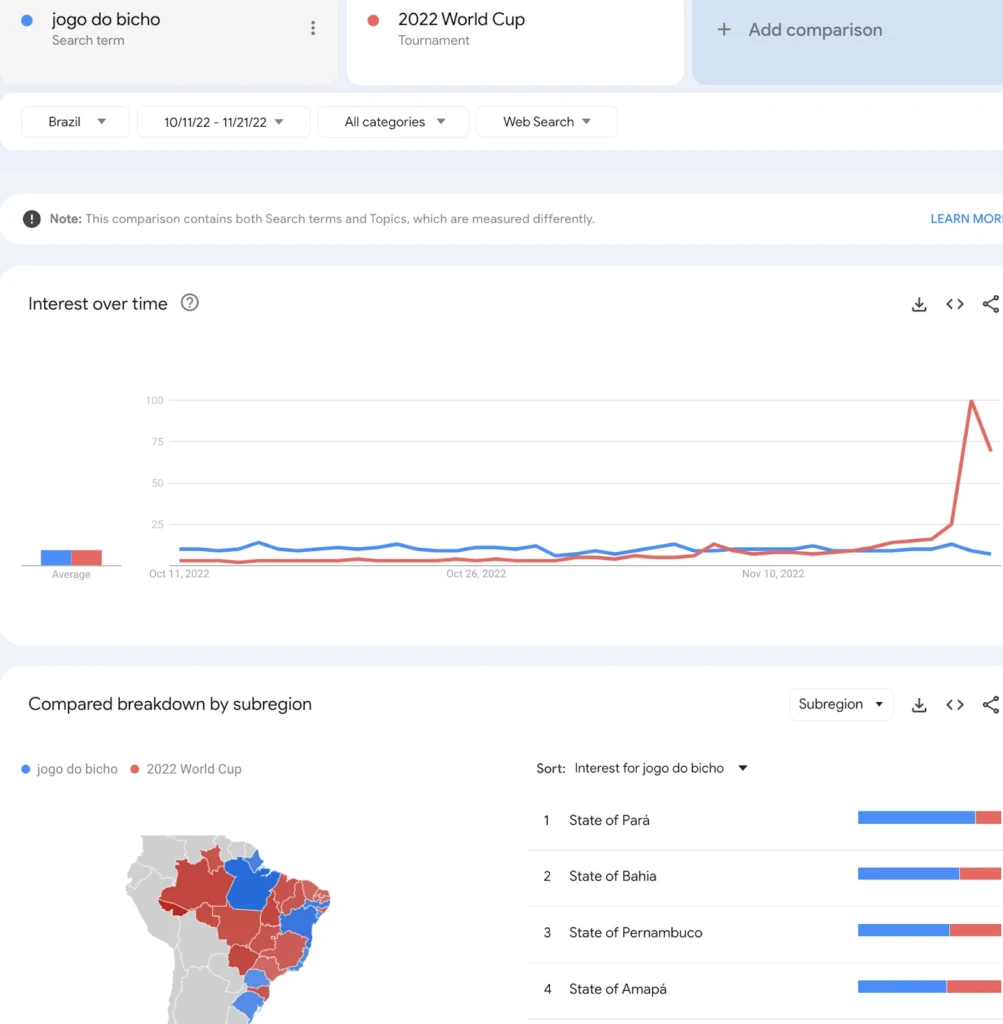1003x1024 pixels.
Task: Open the LEARN MORE link
Action: (x=966, y=219)
